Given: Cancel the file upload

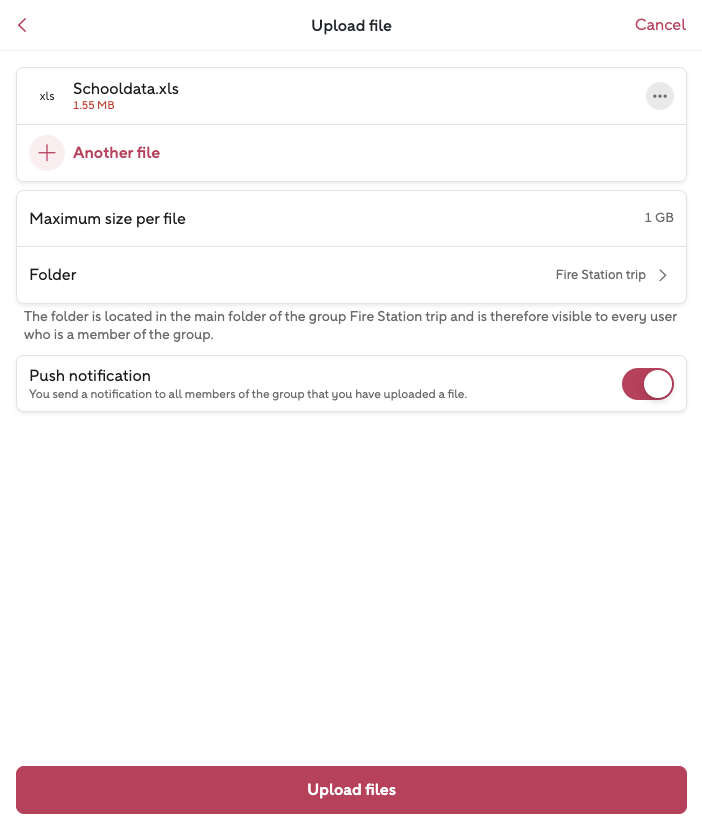Looking at the screenshot, I should 660,25.
